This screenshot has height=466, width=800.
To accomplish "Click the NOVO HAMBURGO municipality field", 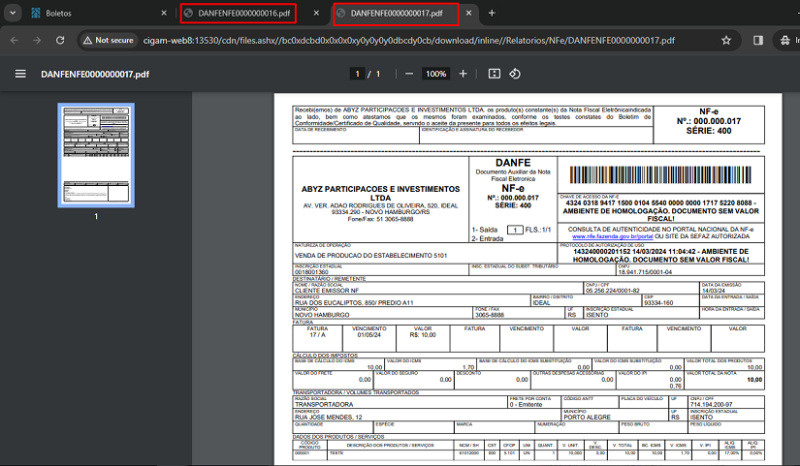I will click(322, 315).
